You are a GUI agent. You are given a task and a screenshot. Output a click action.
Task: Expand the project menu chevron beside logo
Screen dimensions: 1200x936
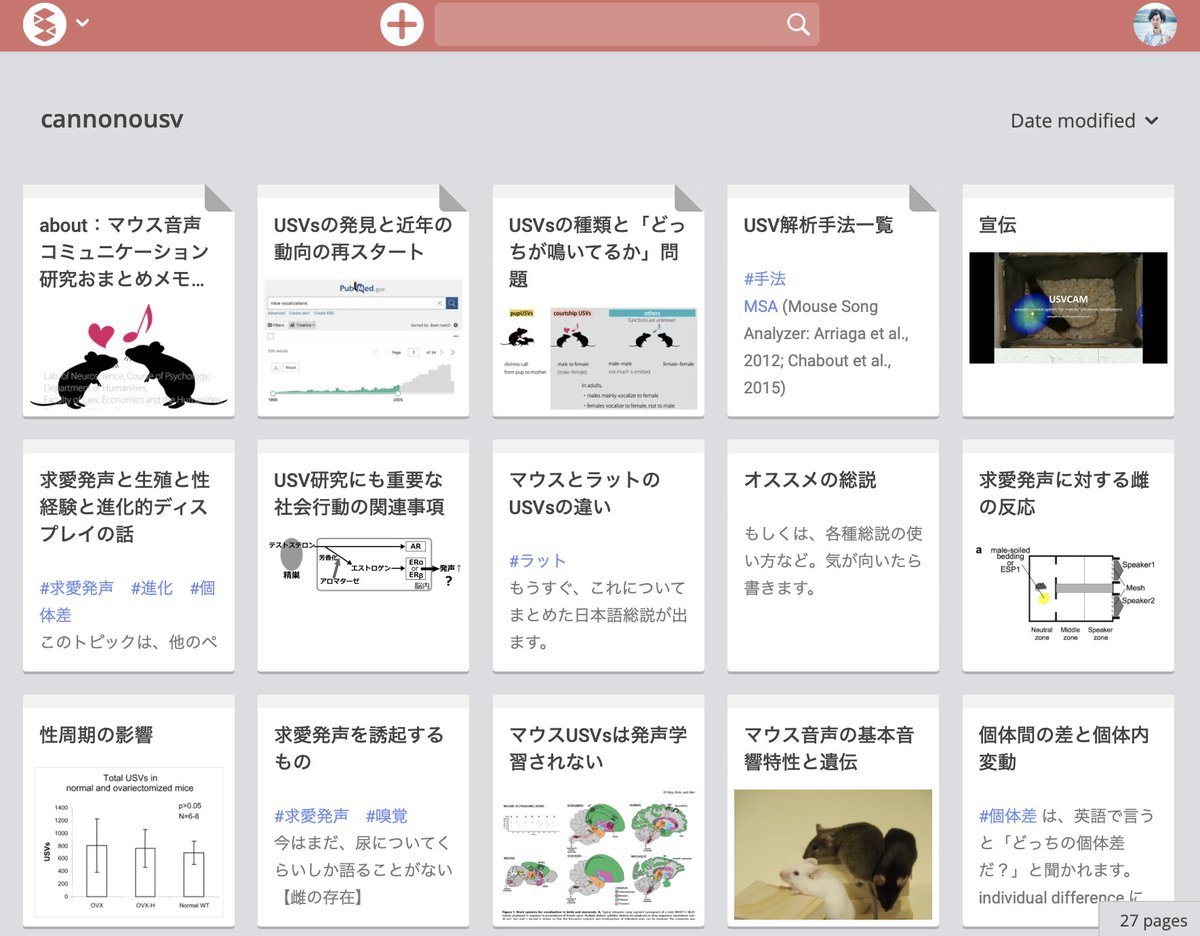point(83,23)
